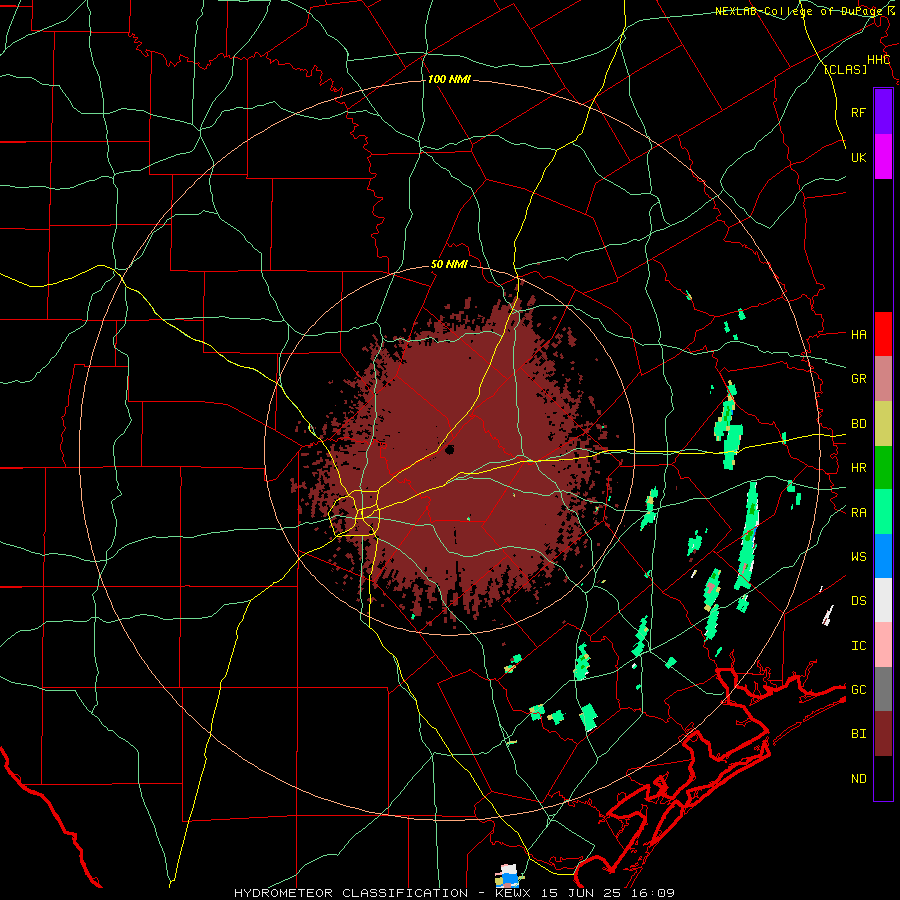900x900 pixels.
Task: Select the dusty pink GR legend swatch
Action: coord(883,379)
